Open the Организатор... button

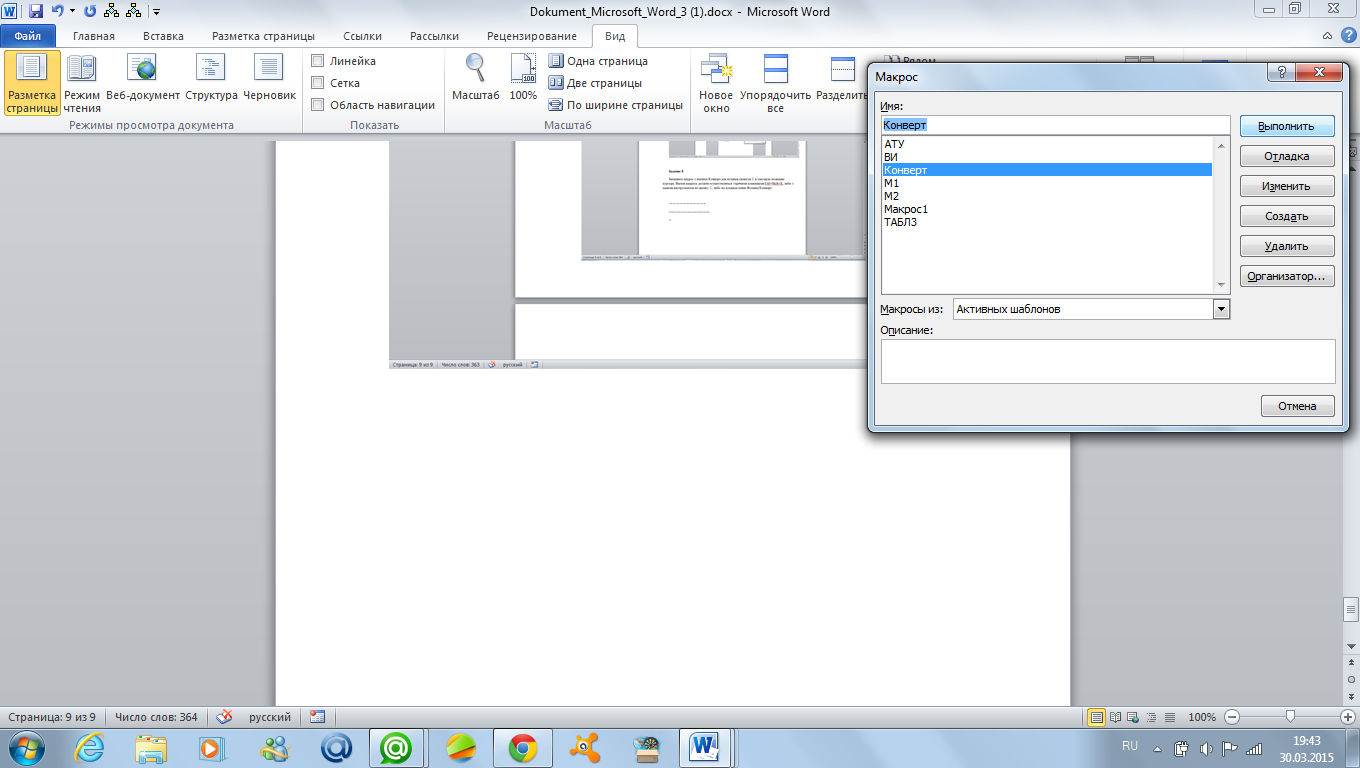coord(1287,276)
